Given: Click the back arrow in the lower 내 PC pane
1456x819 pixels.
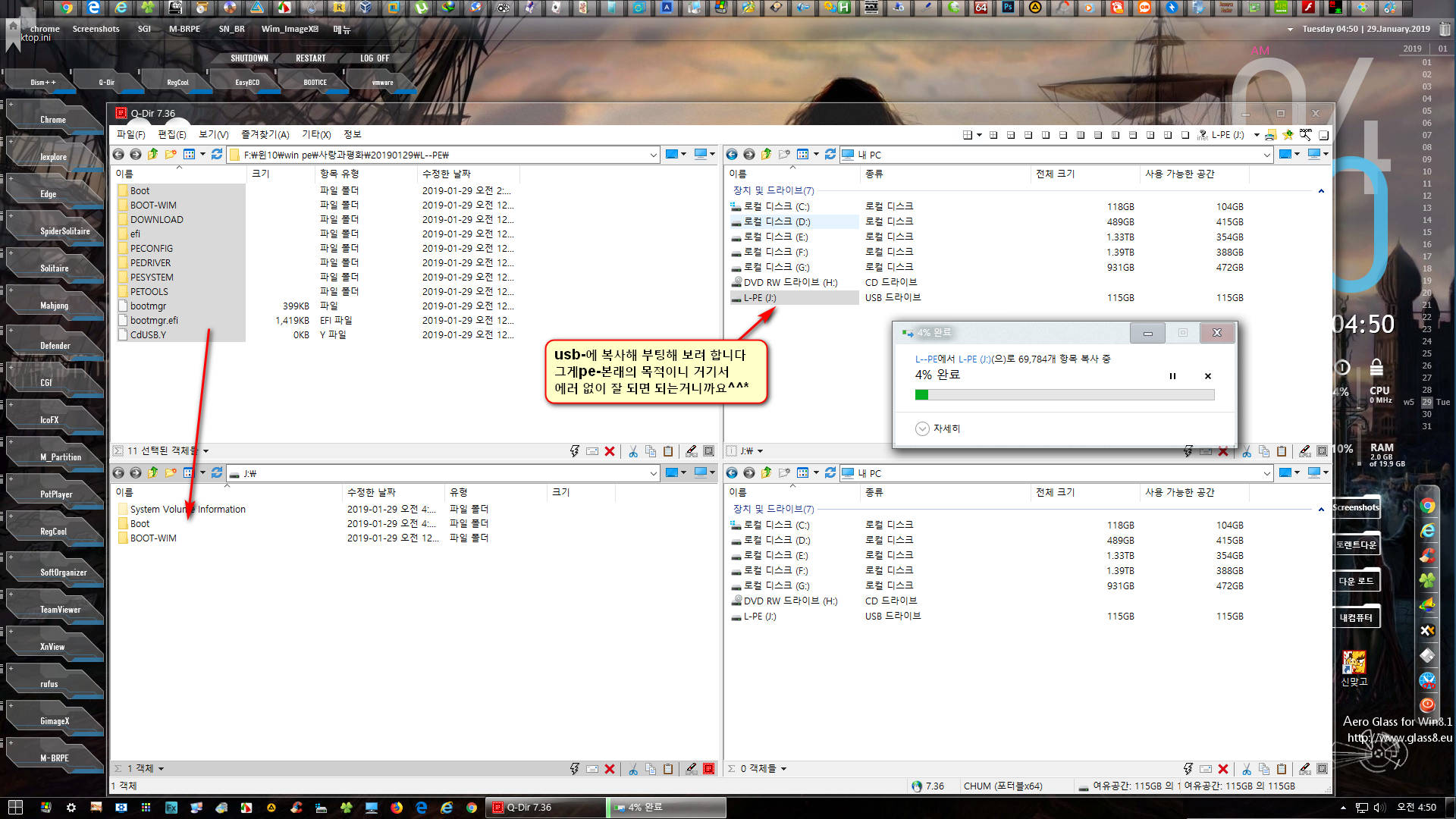Looking at the screenshot, I should pyautogui.click(x=732, y=473).
